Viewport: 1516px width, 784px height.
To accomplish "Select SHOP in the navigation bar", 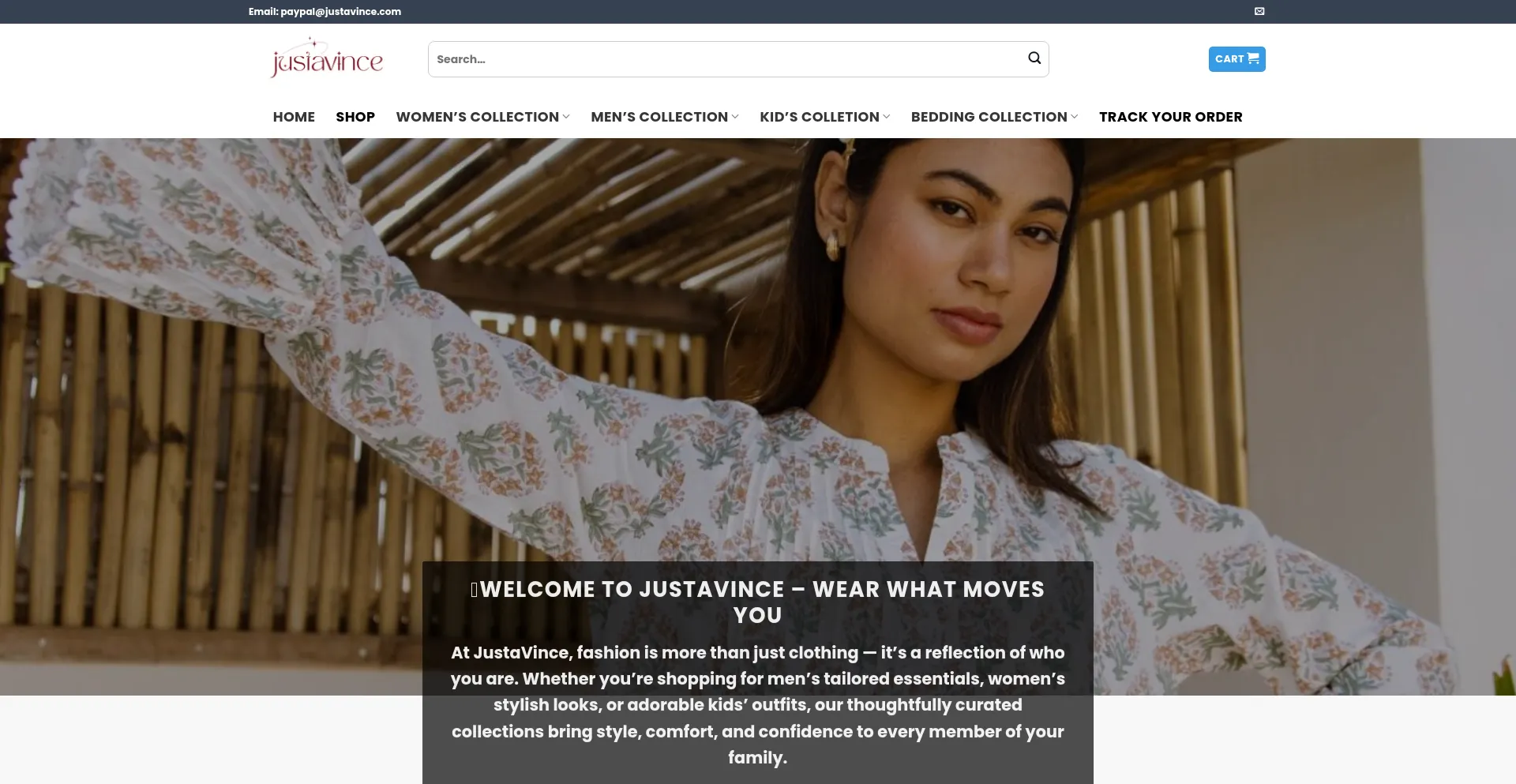I will (x=355, y=117).
